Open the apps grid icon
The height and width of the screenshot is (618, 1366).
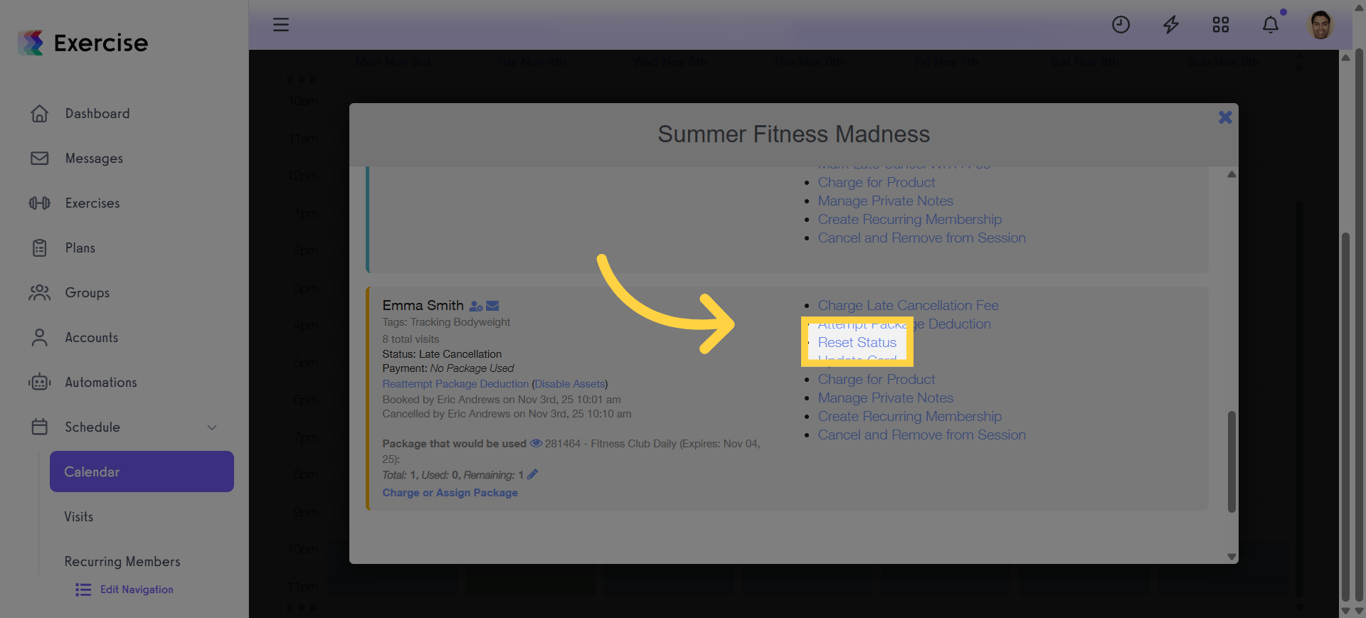[x=1221, y=25]
